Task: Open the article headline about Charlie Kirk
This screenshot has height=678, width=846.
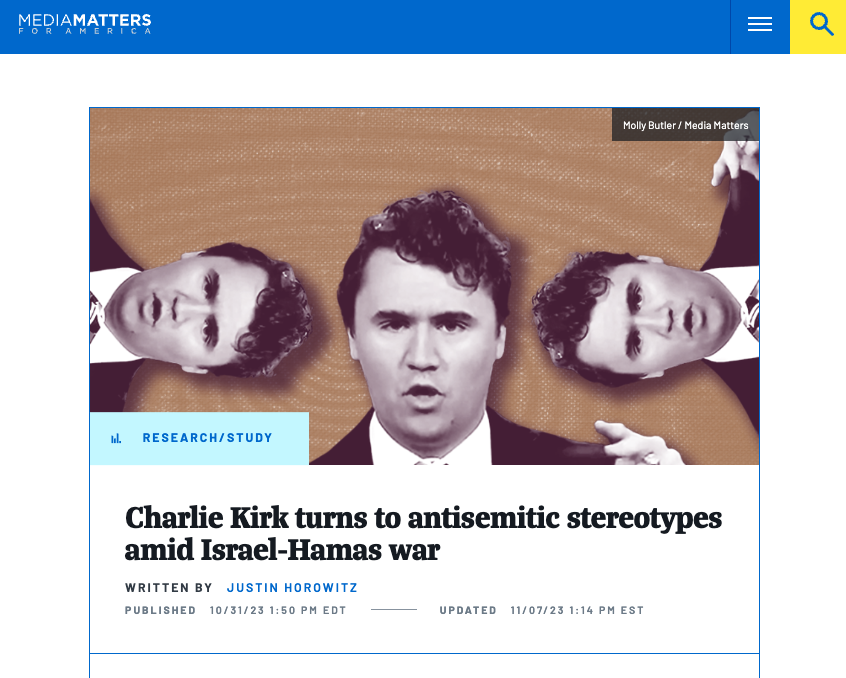Action: coord(423,533)
